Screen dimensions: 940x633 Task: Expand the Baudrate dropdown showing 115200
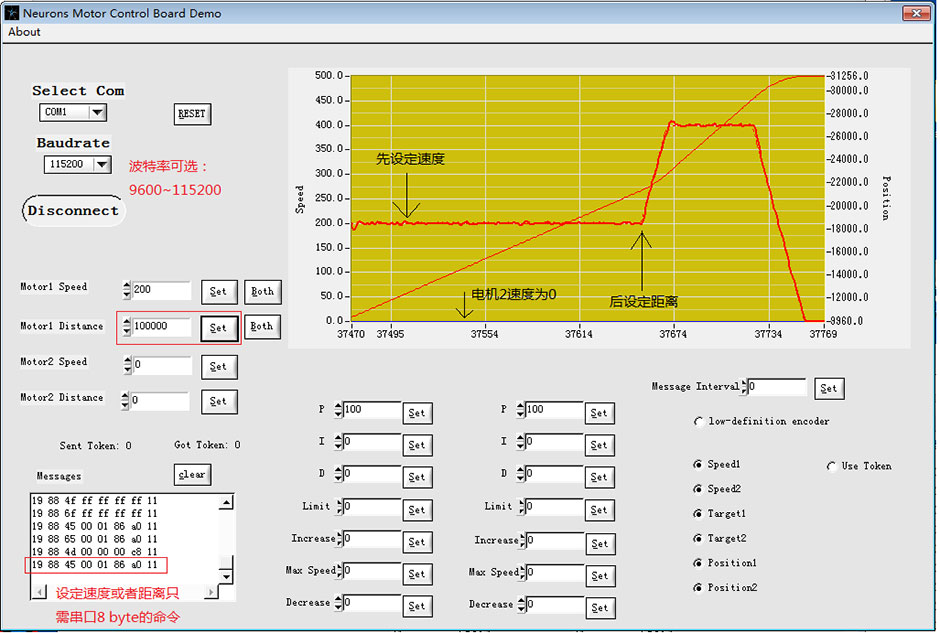(x=77, y=164)
